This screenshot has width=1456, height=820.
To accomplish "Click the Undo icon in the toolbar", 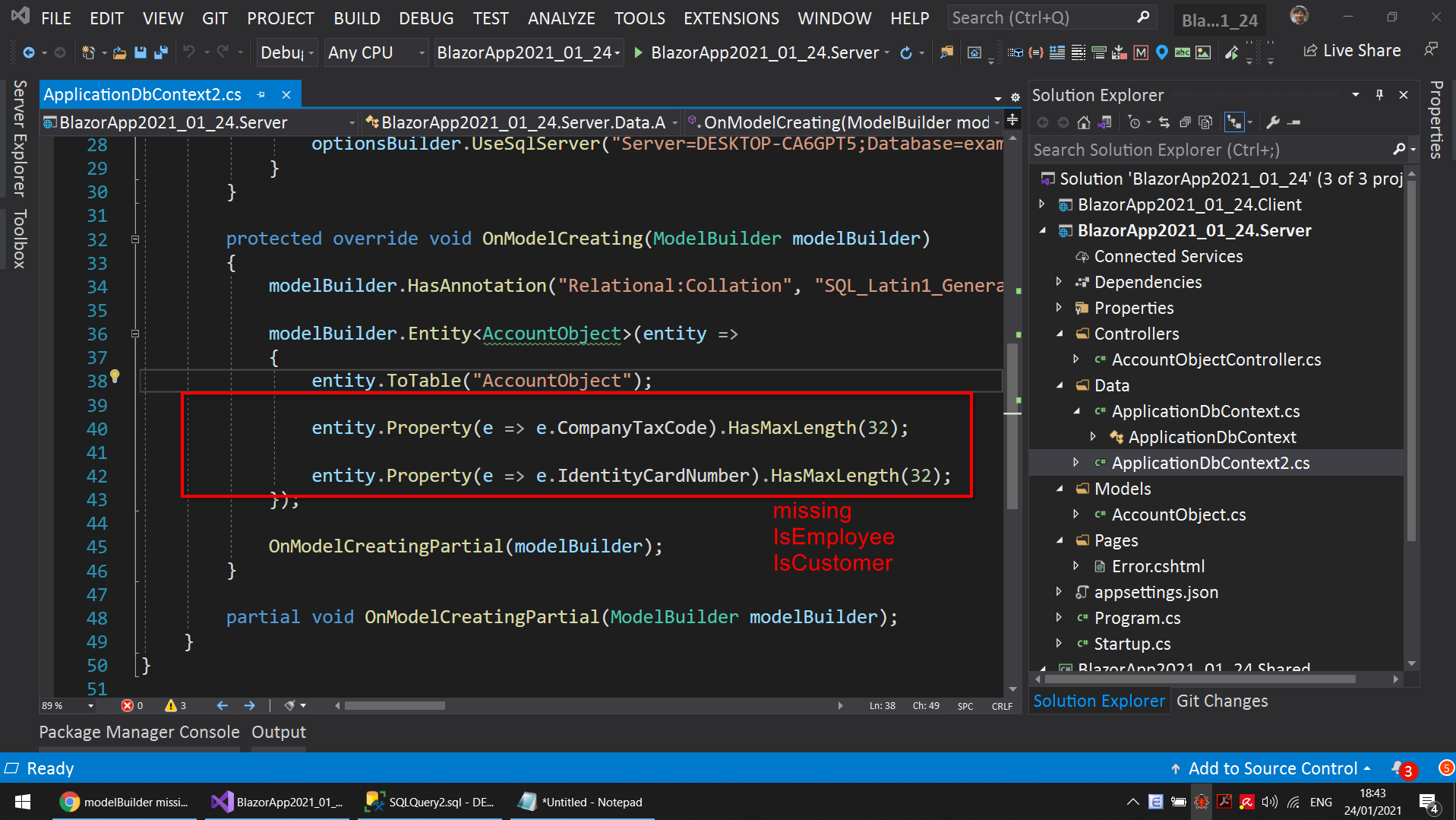I will [190, 52].
